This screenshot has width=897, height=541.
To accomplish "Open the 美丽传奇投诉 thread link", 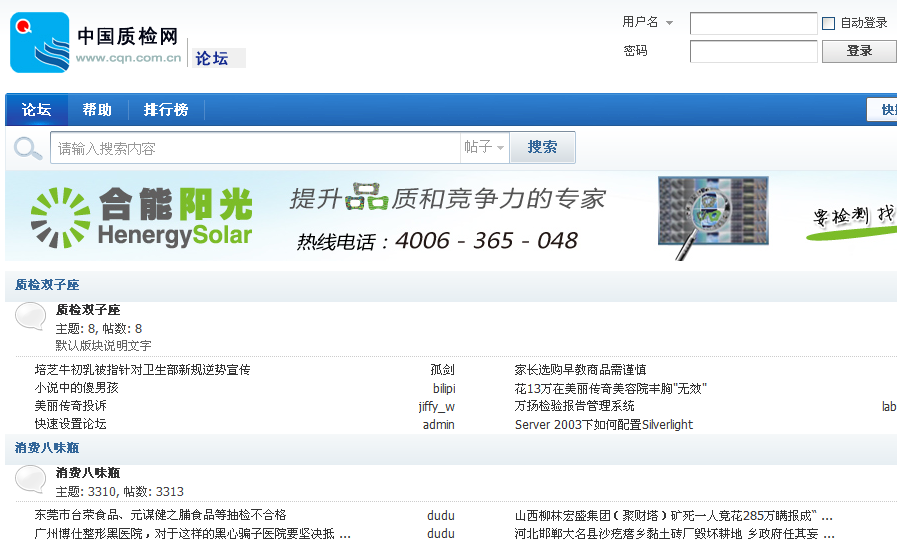I will 70,406.
